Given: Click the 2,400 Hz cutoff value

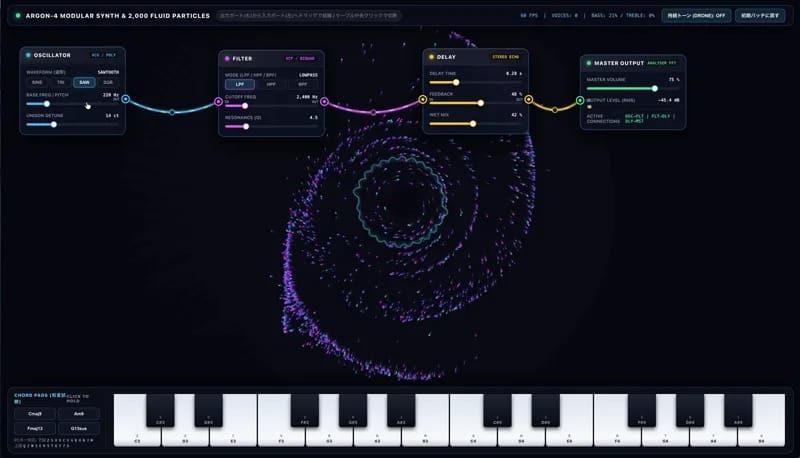Looking at the screenshot, I should [x=307, y=97].
